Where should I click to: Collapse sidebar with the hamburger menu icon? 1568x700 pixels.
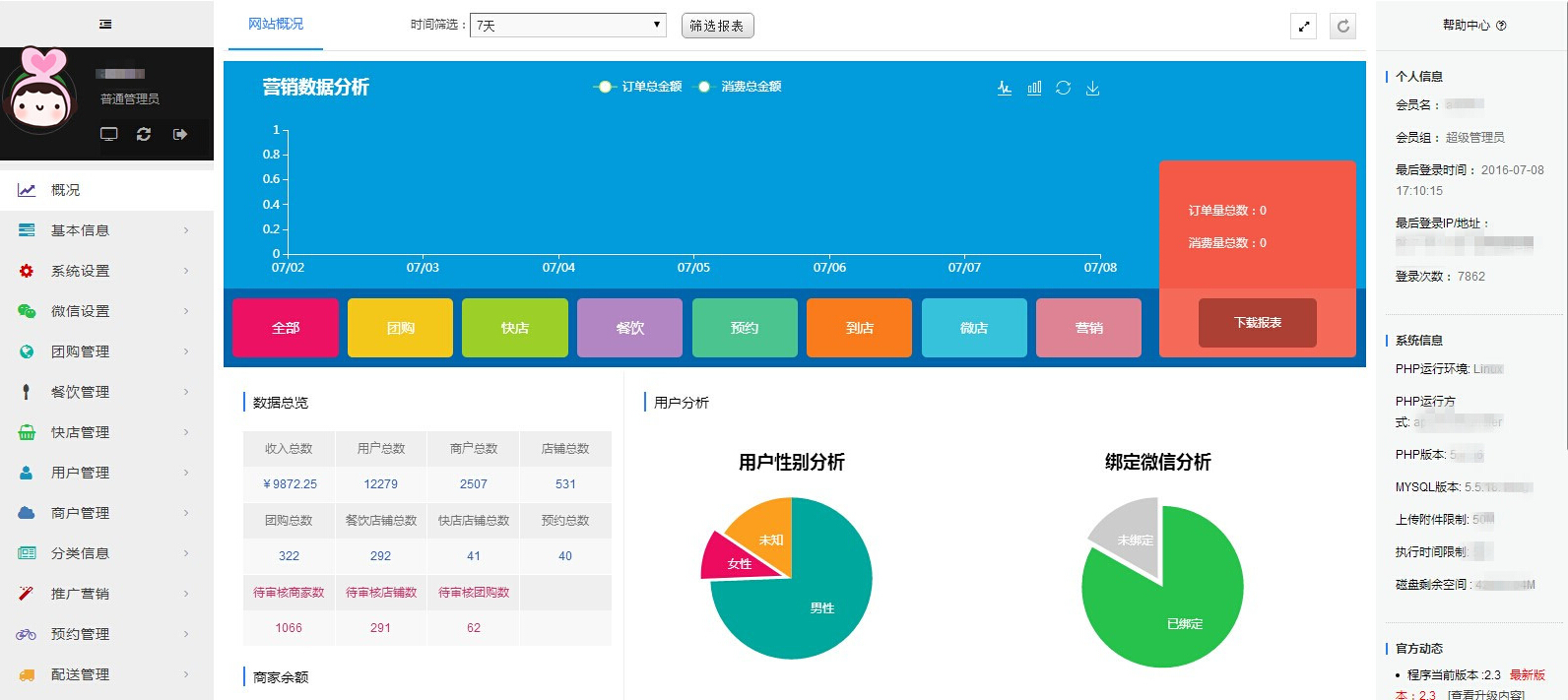(x=105, y=25)
